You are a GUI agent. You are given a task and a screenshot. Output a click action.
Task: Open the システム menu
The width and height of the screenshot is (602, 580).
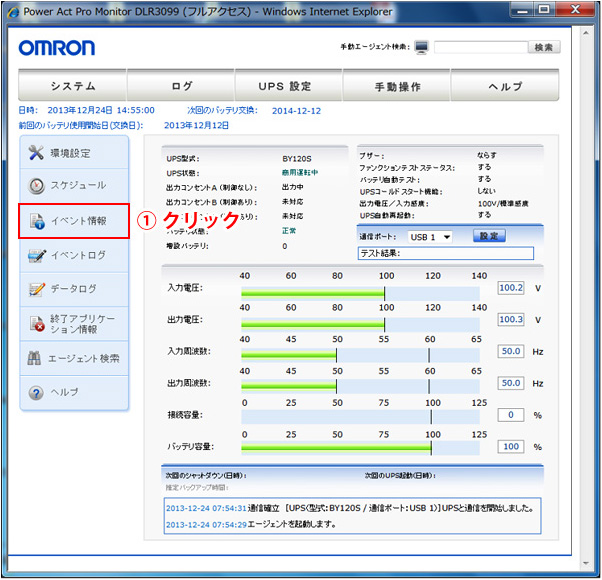tap(73, 87)
